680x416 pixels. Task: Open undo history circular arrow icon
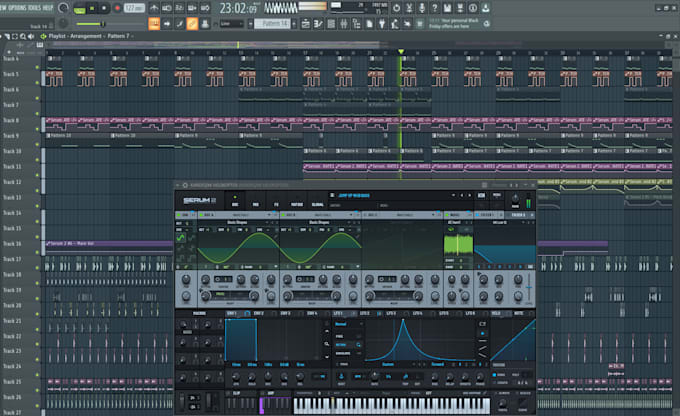396,8
